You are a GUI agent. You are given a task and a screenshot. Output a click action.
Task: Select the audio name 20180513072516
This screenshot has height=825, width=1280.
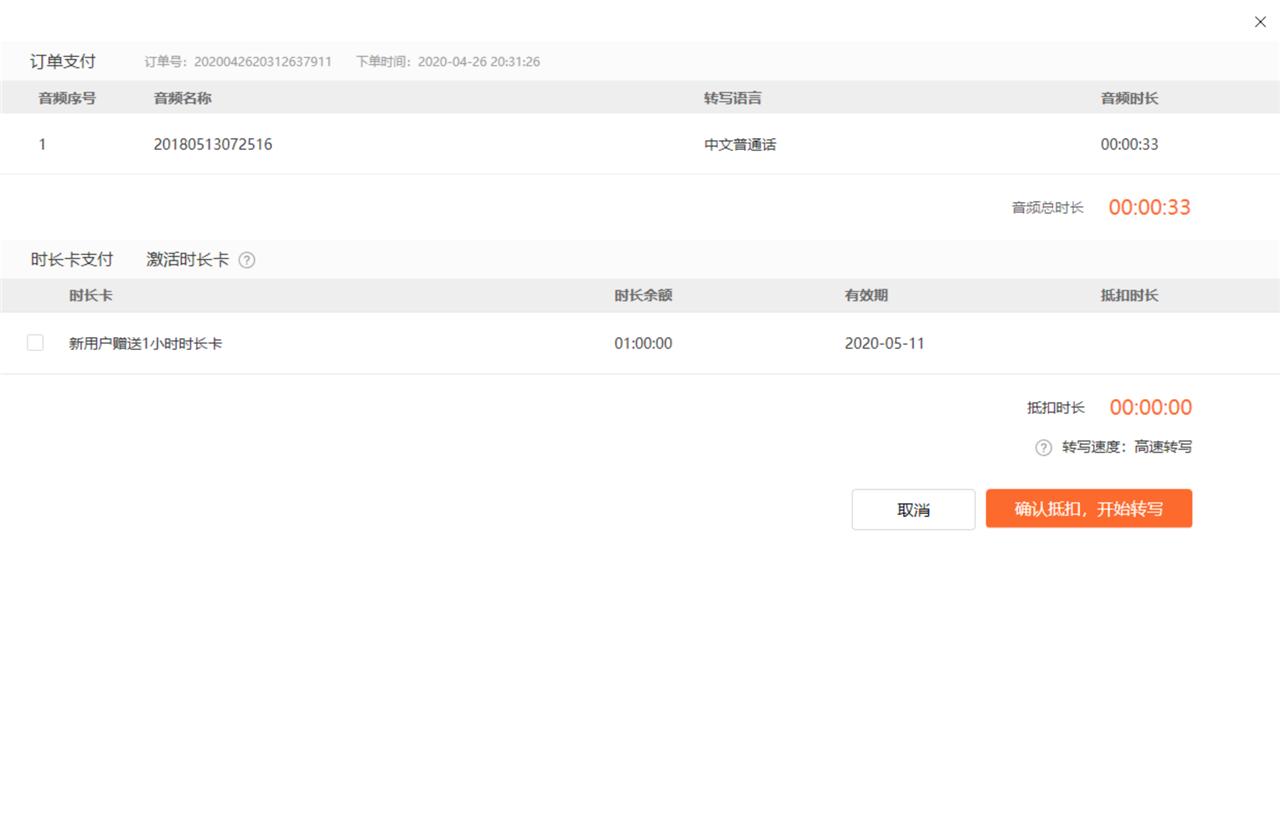point(213,144)
